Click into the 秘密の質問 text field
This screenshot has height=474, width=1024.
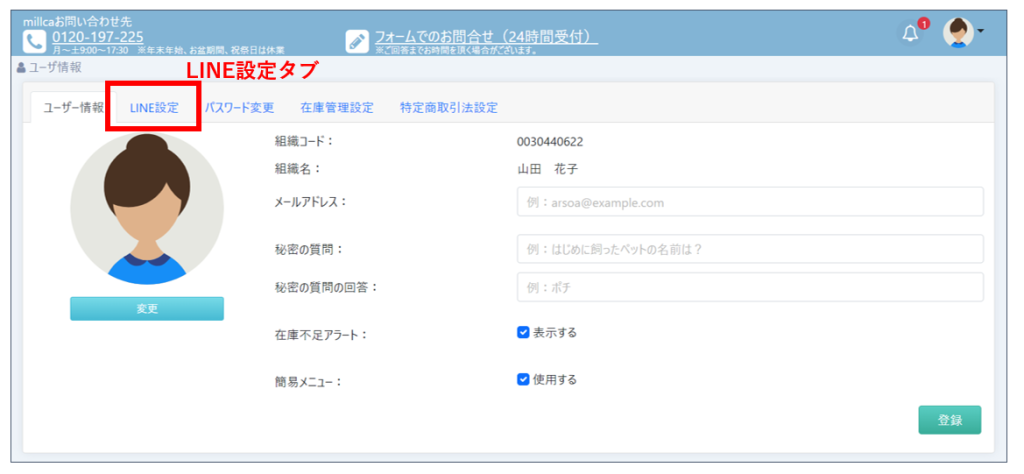(750, 249)
